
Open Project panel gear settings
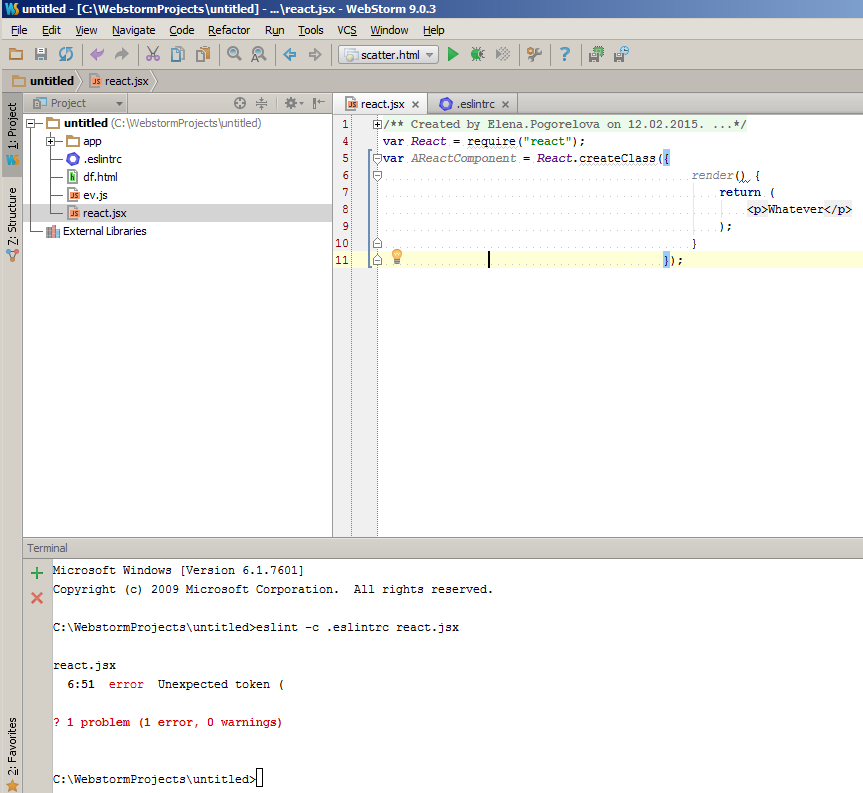tap(293, 103)
